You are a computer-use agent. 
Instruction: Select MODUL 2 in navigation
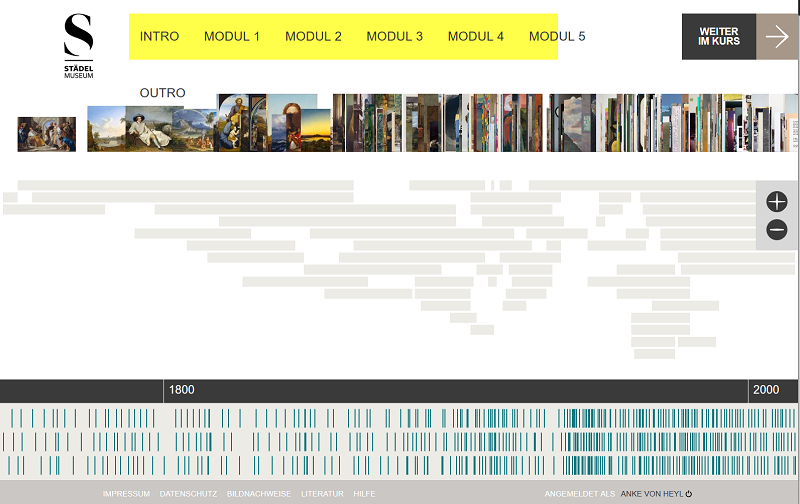(x=313, y=37)
